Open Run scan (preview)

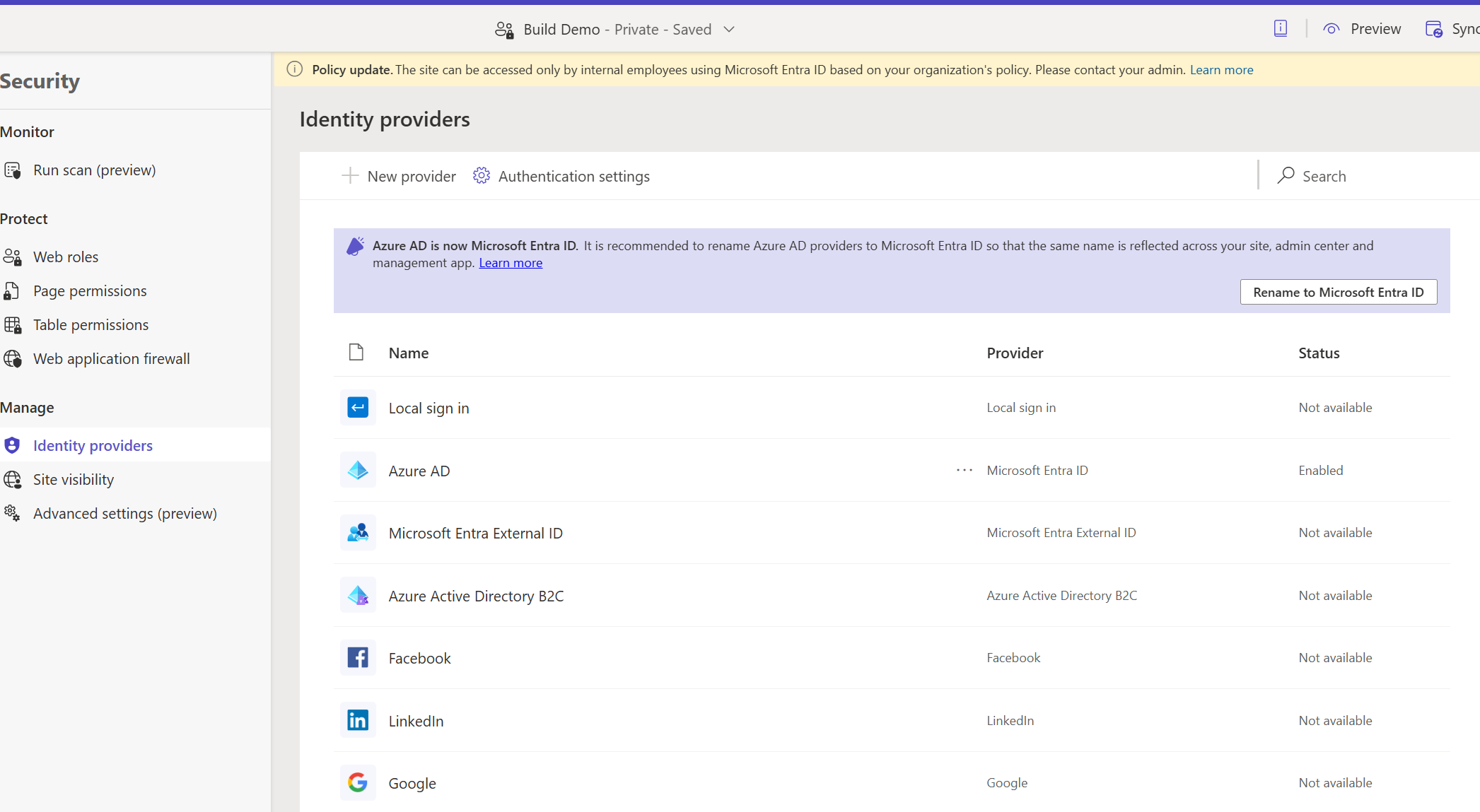tap(94, 170)
